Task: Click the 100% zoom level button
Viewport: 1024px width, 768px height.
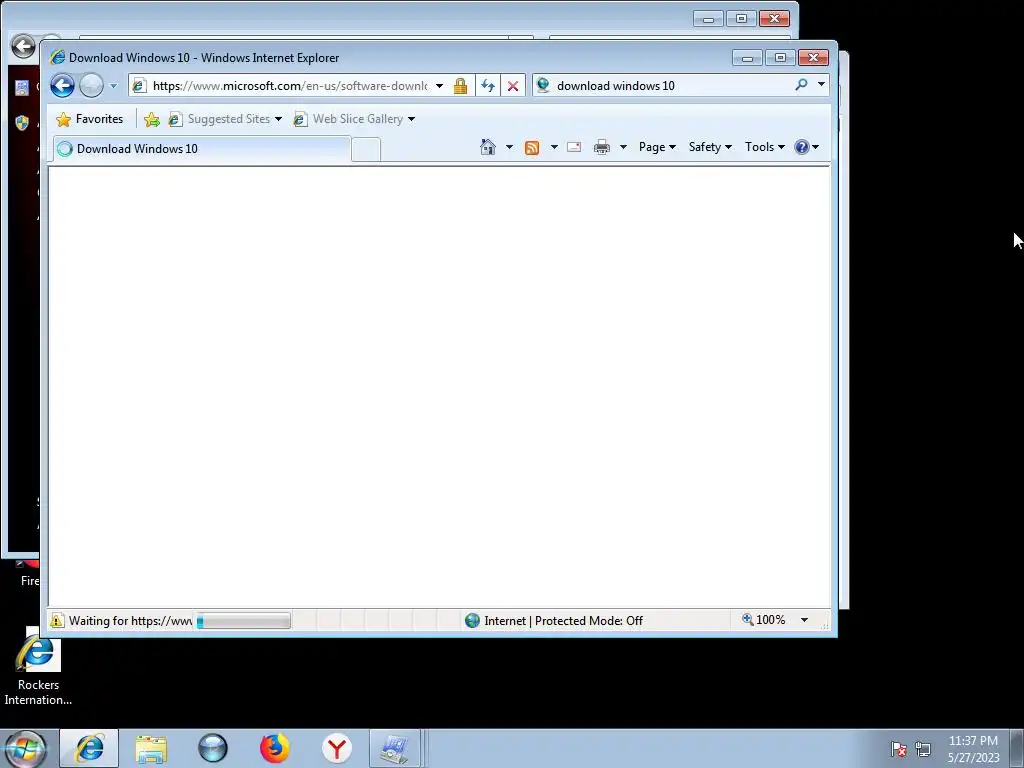Action: [x=763, y=620]
